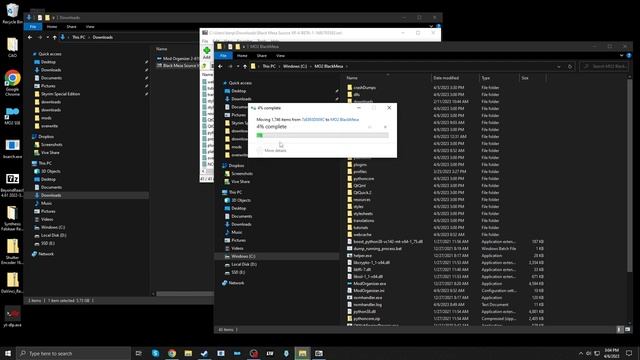Select the webcache folder
The height and width of the screenshot is (360, 640).
[x=362, y=235]
